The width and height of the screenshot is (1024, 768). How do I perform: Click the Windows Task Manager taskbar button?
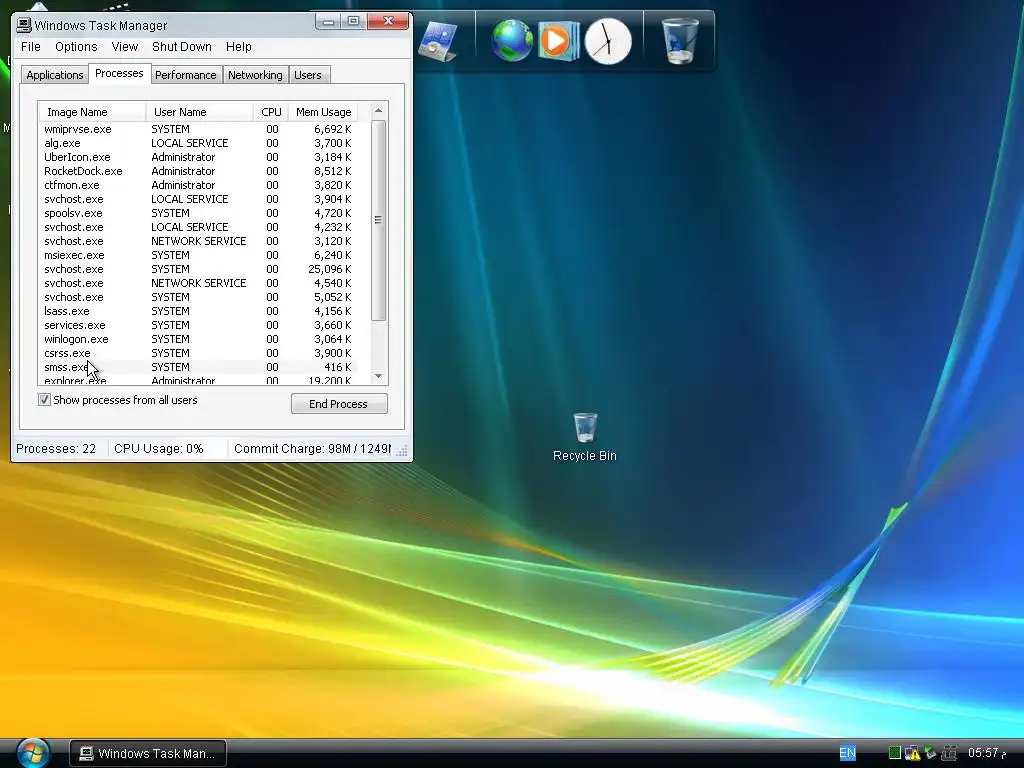click(x=148, y=753)
